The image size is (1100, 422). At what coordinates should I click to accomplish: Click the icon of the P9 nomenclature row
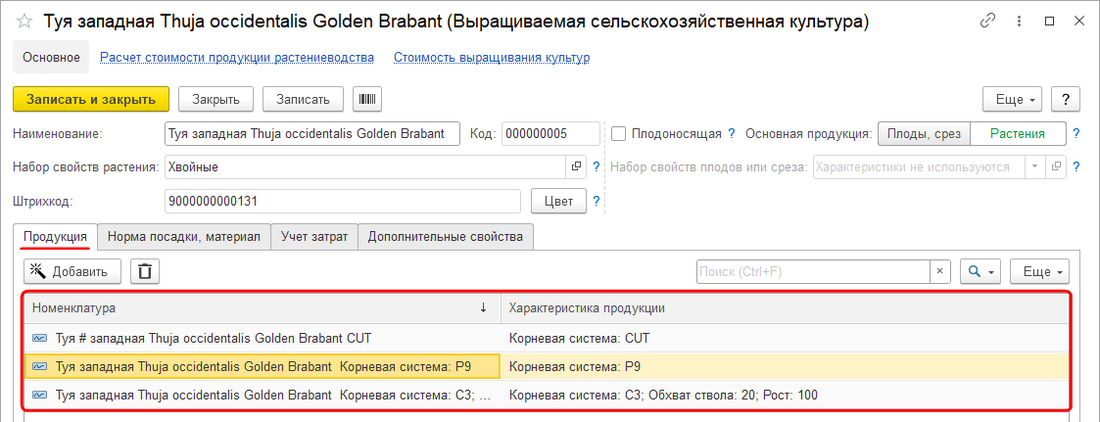coord(40,367)
